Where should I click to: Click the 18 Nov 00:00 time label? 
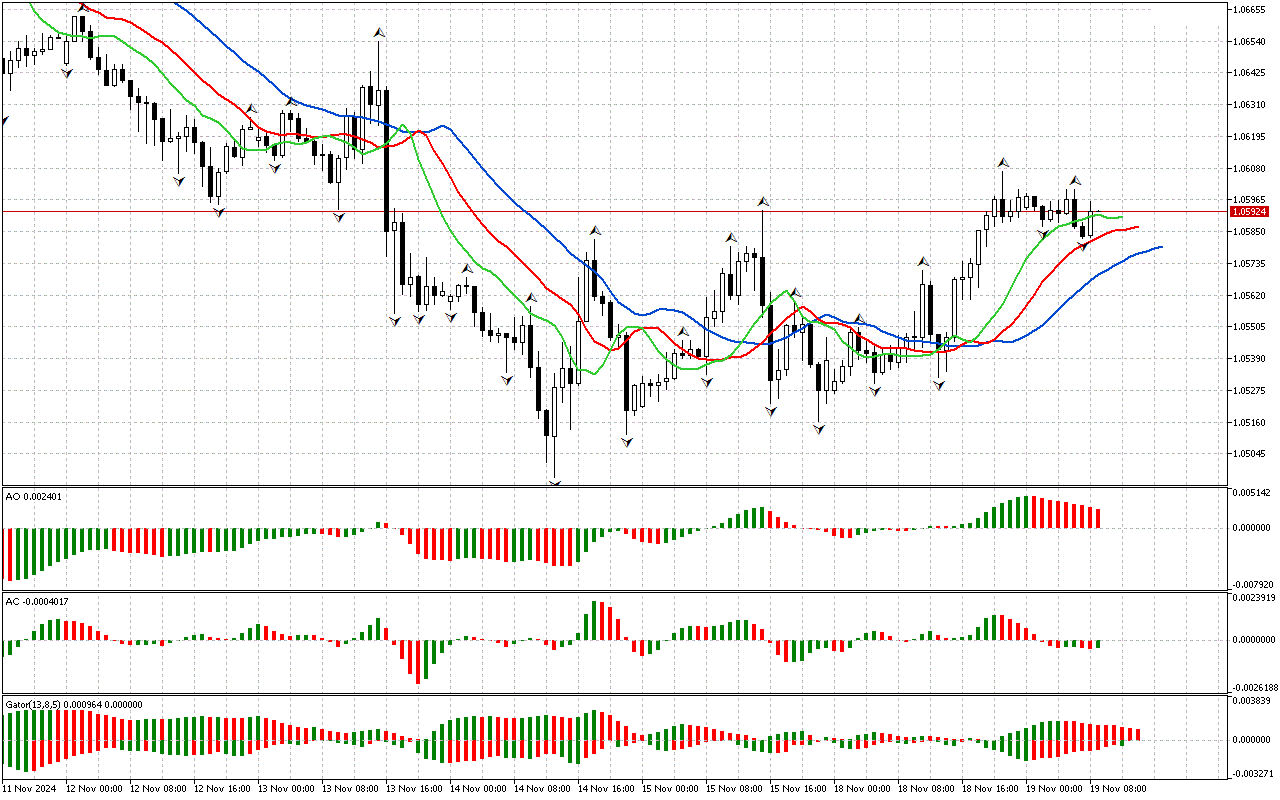[861, 789]
